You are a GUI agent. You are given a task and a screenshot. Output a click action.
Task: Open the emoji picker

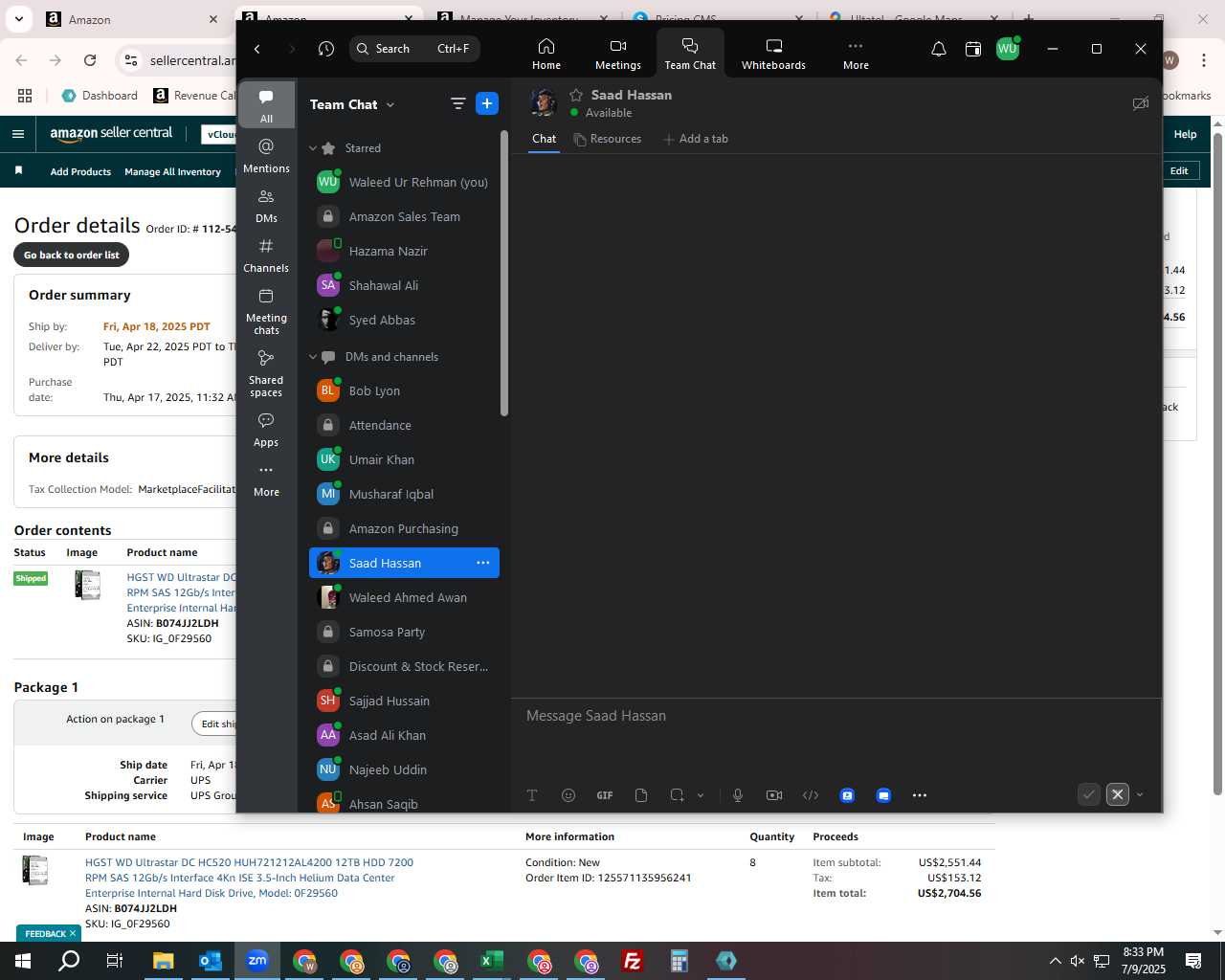(x=568, y=795)
